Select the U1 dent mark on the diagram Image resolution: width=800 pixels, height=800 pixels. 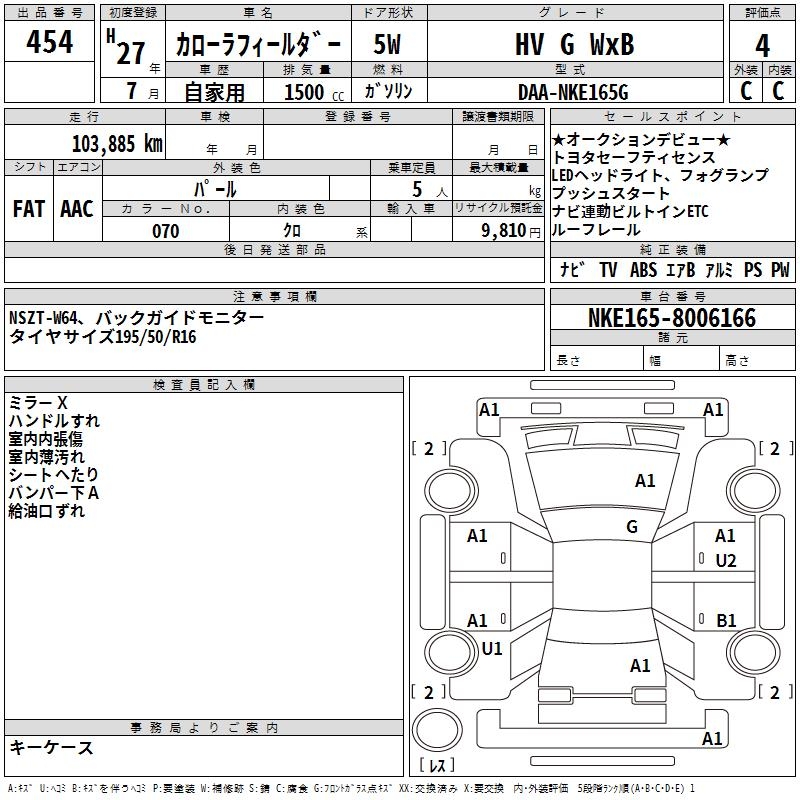[492, 649]
